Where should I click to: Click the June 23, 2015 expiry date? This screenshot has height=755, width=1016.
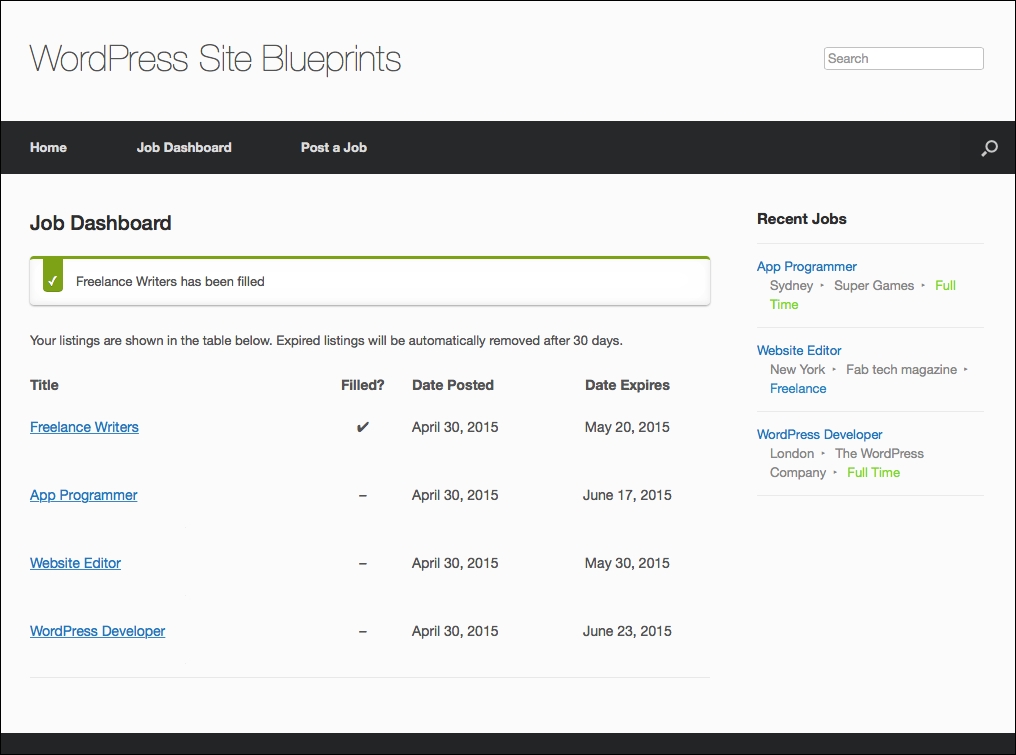pos(627,631)
